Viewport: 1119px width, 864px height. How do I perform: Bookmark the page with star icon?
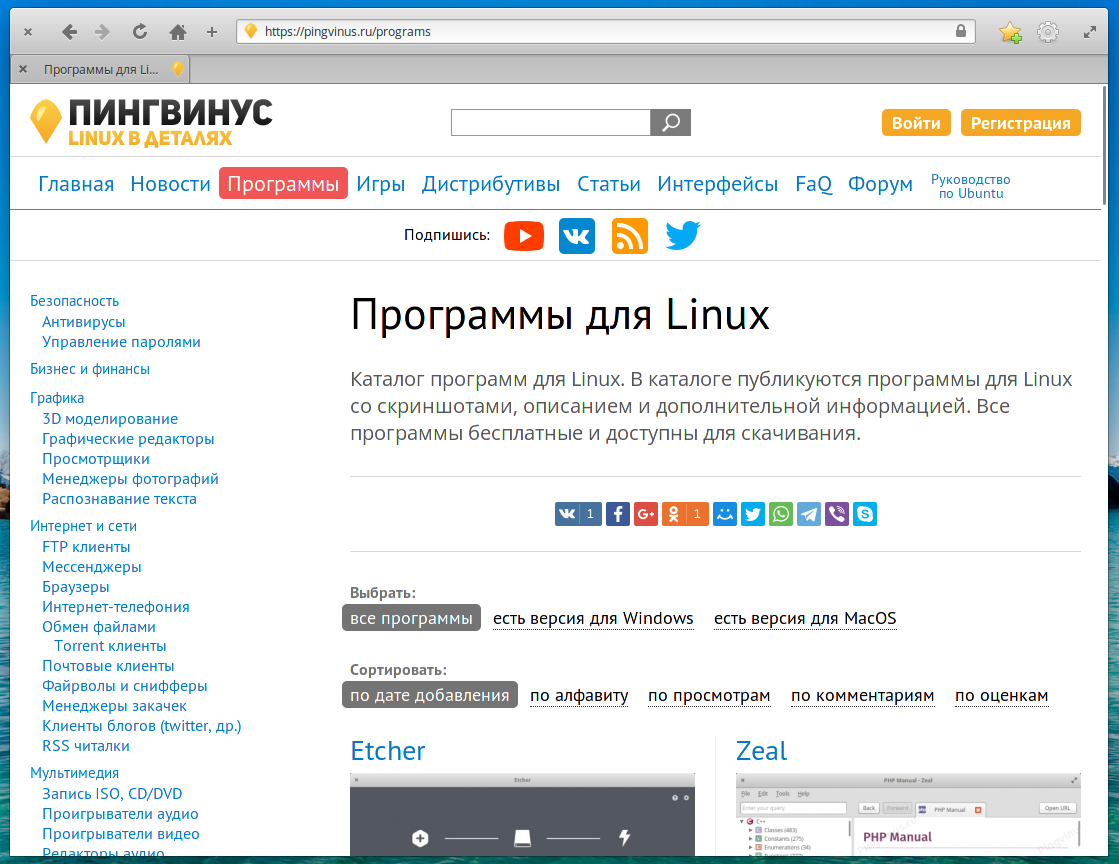1010,32
